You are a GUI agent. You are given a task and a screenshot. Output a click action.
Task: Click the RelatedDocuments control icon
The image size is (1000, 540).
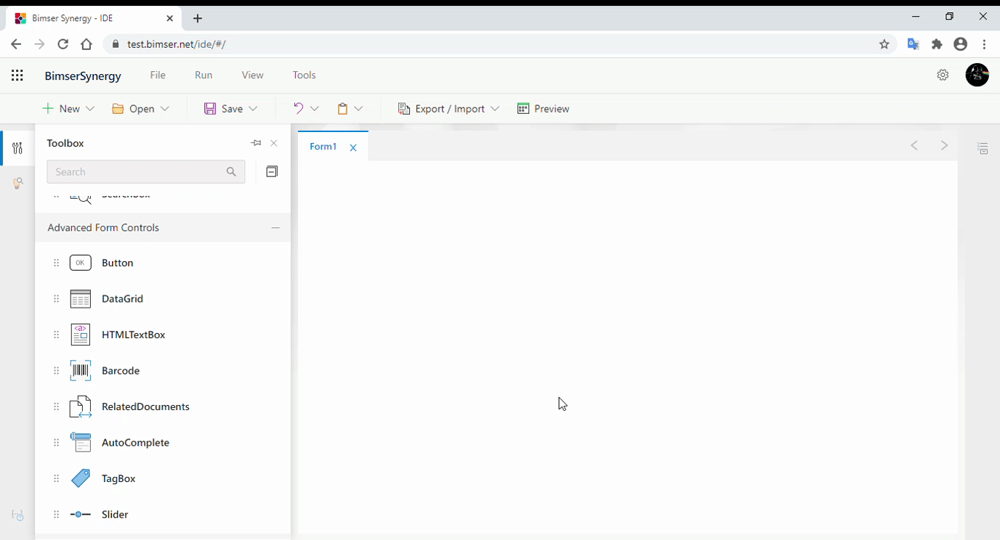[81, 407]
